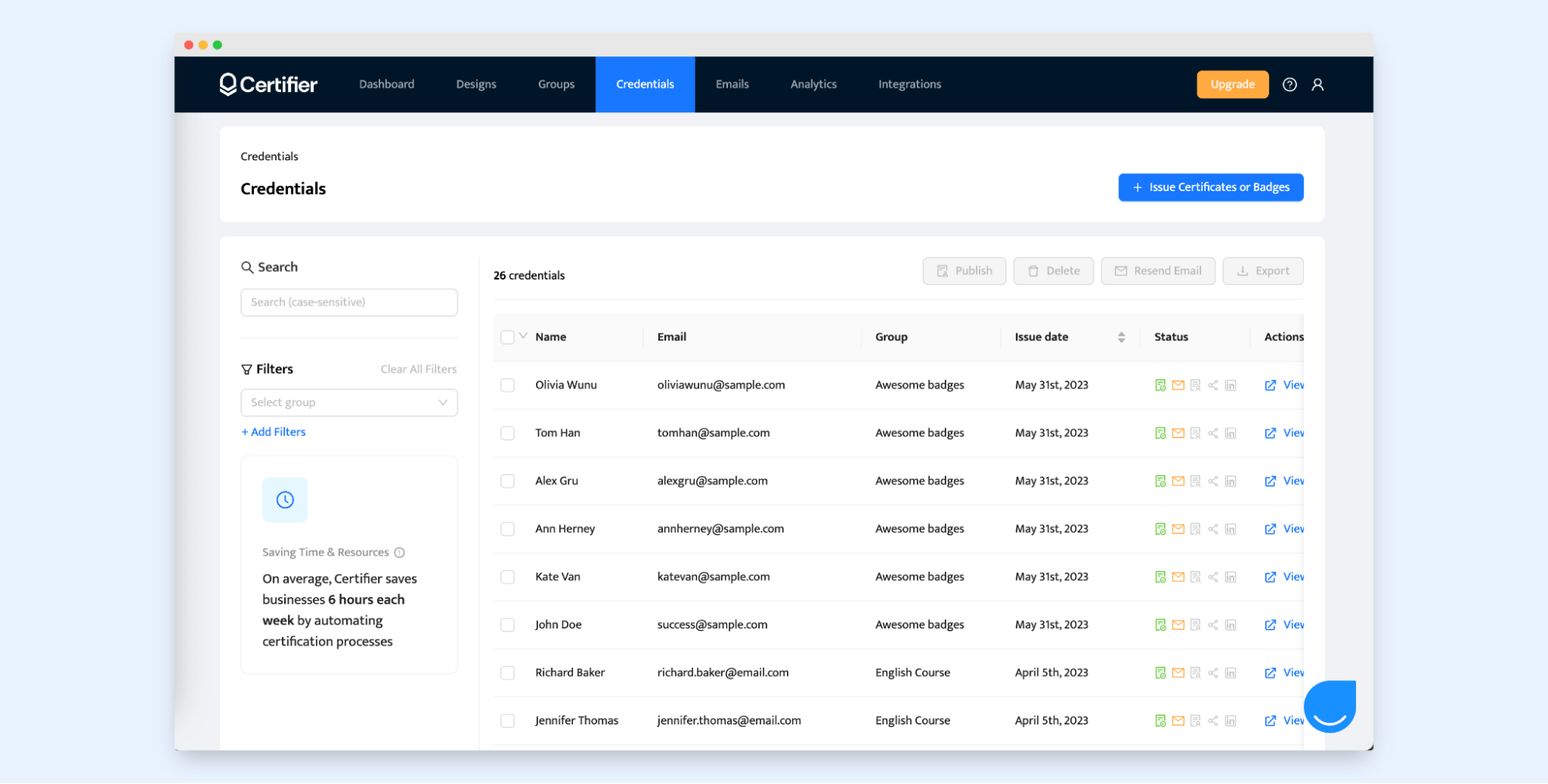
Task: Open the Designs tab
Action: click(476, 84)
